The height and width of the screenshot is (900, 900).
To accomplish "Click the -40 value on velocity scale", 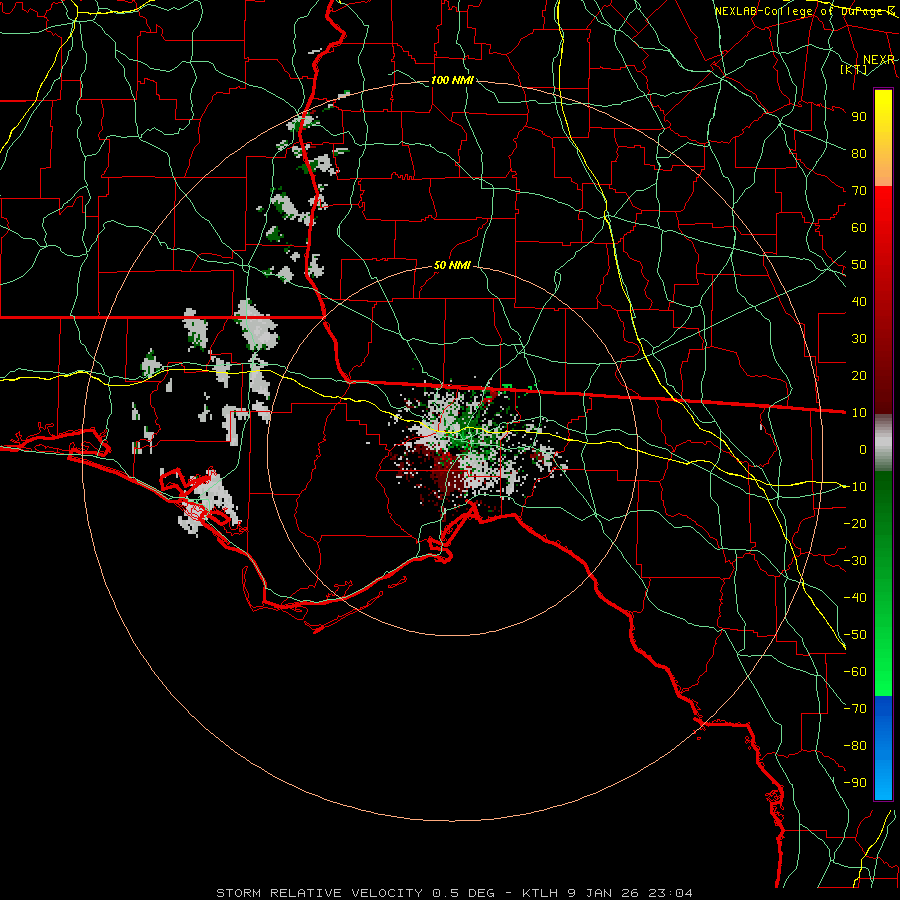I will click(x=855, y=598).
